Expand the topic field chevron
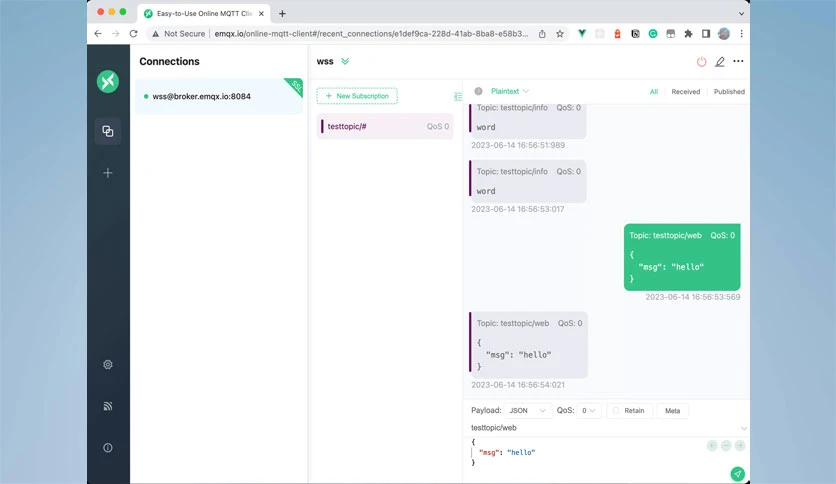 pyautogui.click(x=743, y=428)
